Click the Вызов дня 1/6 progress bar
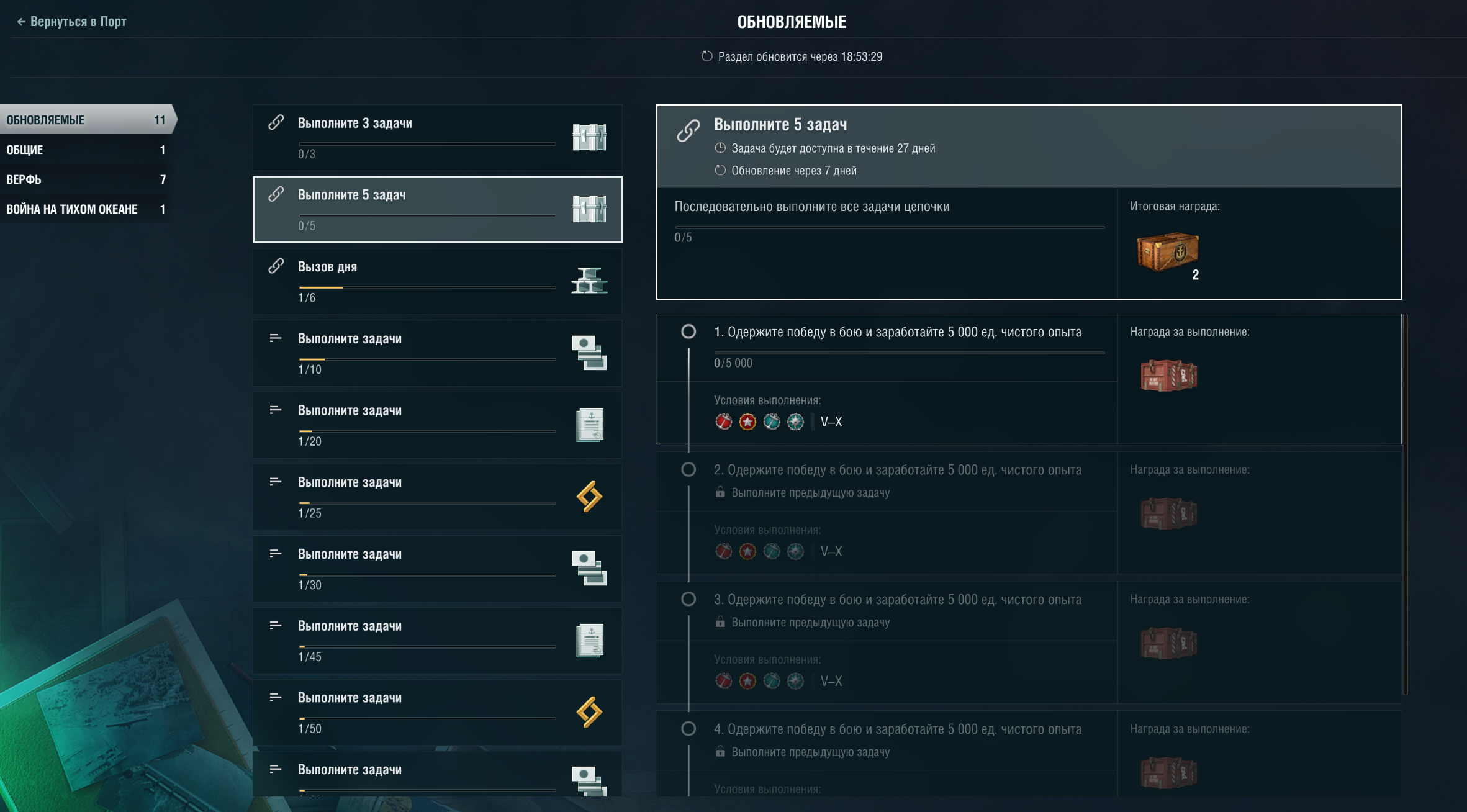The image size is (1467, 812). tap(427, 287)
